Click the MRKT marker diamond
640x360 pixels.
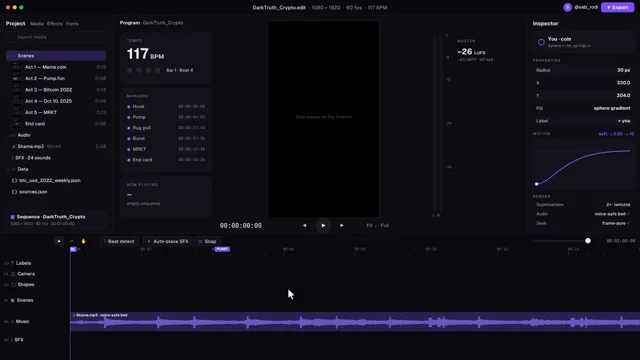click(x=129, y=149)
